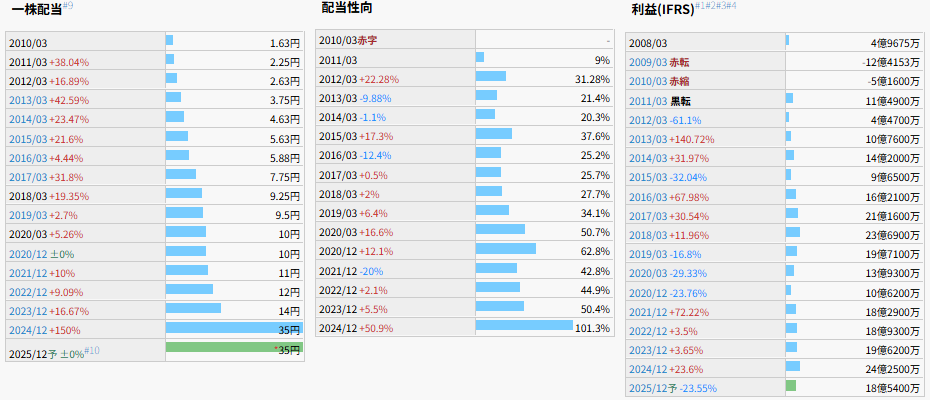Click the 62.8% bar for 2020/12 payout
The height and width of the screenshot is (400, 930).
click(x=506, y=249)
